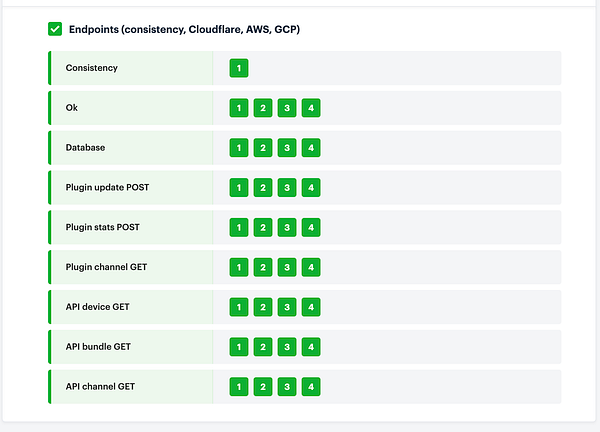Select the API bundle GET label
This screenshot has height=432, width=600.
pyautogui.click(x=98, y=347)
